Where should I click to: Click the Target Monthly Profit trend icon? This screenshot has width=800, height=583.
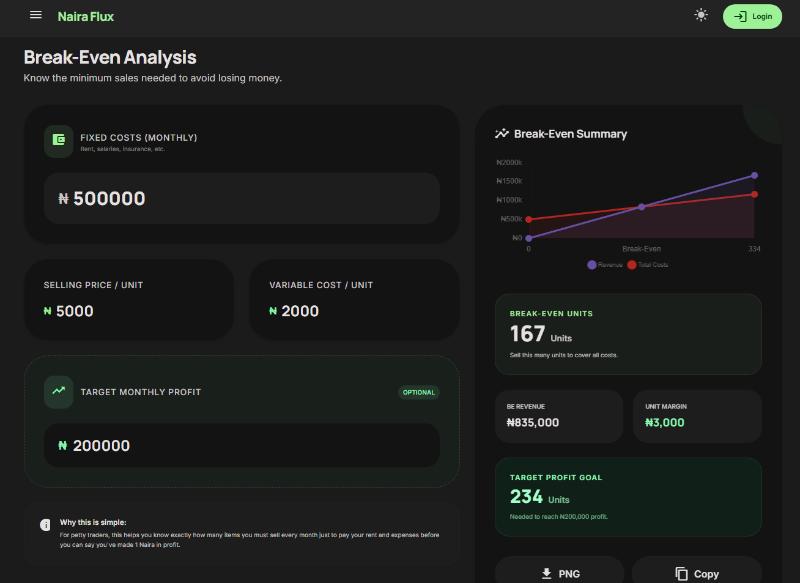tap(59, 391)
